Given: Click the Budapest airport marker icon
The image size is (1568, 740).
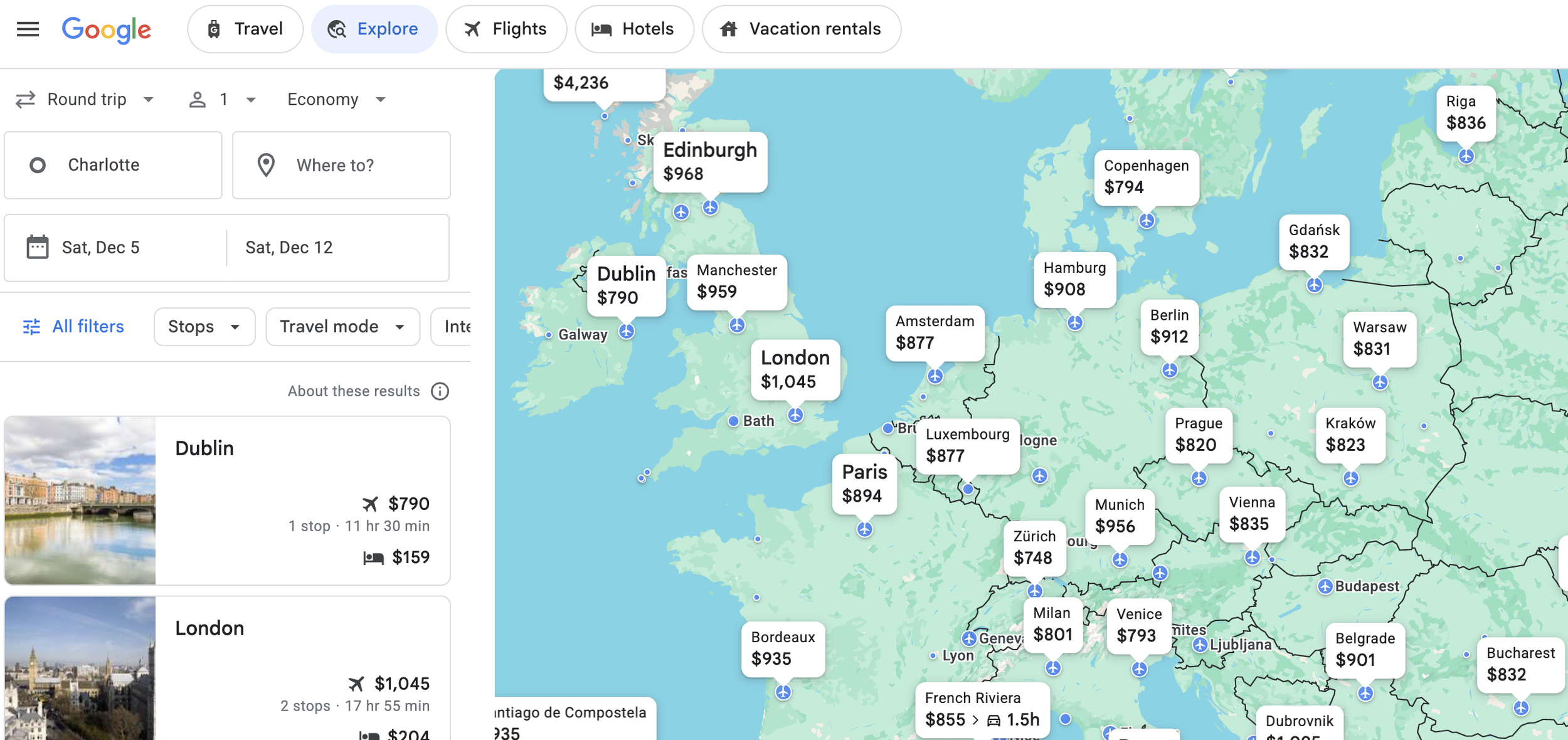Looking at the screenshot, I should [x=1325, y=586].
